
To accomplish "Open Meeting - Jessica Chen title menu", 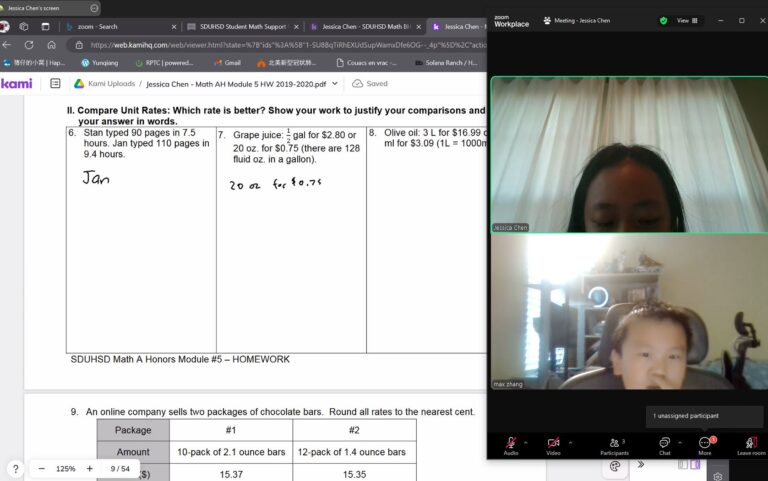I will [x=577, y=21].
